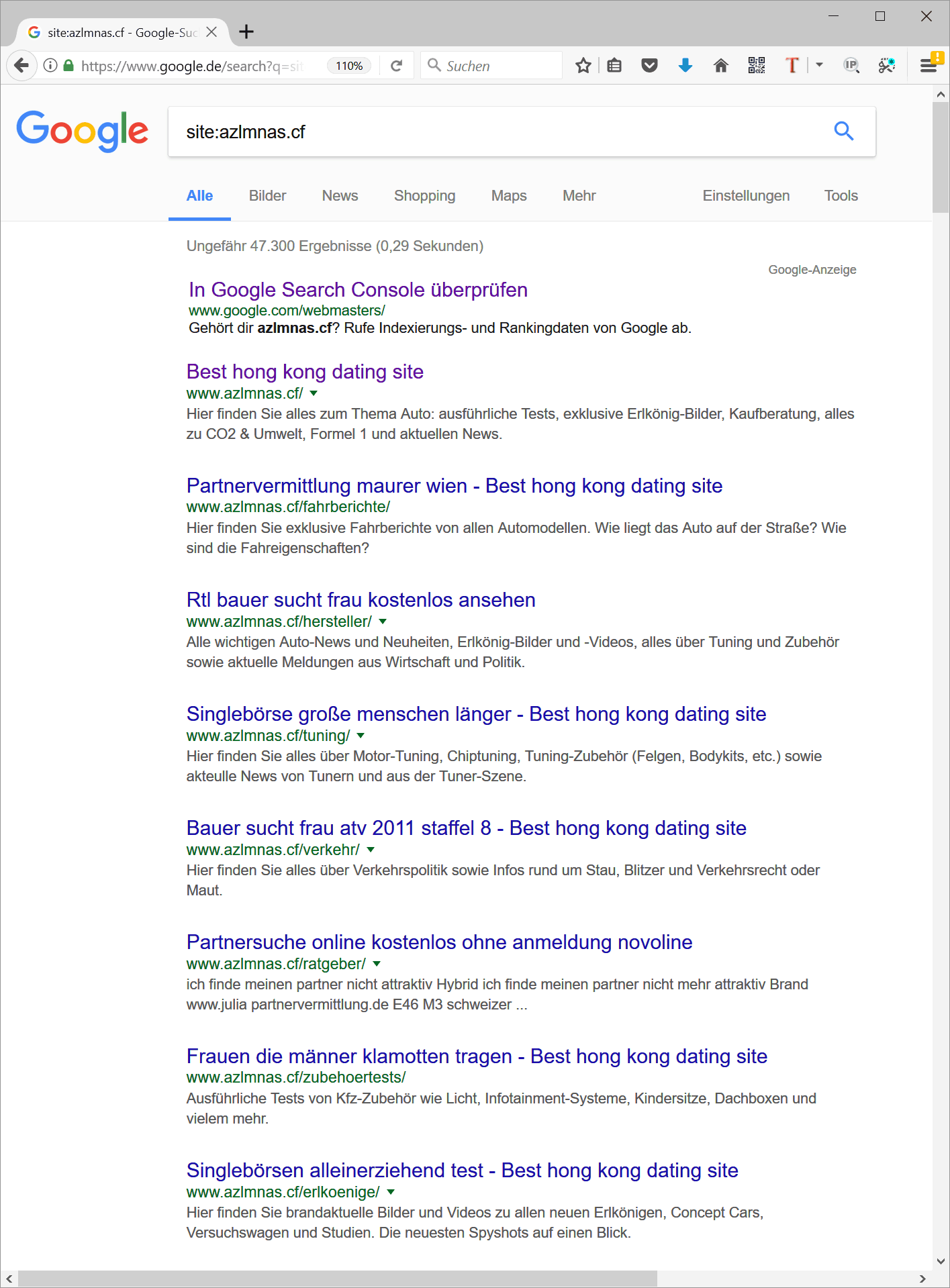
Task: Reset the 110% zoom level indicator
Action: (x=349, y=66)
